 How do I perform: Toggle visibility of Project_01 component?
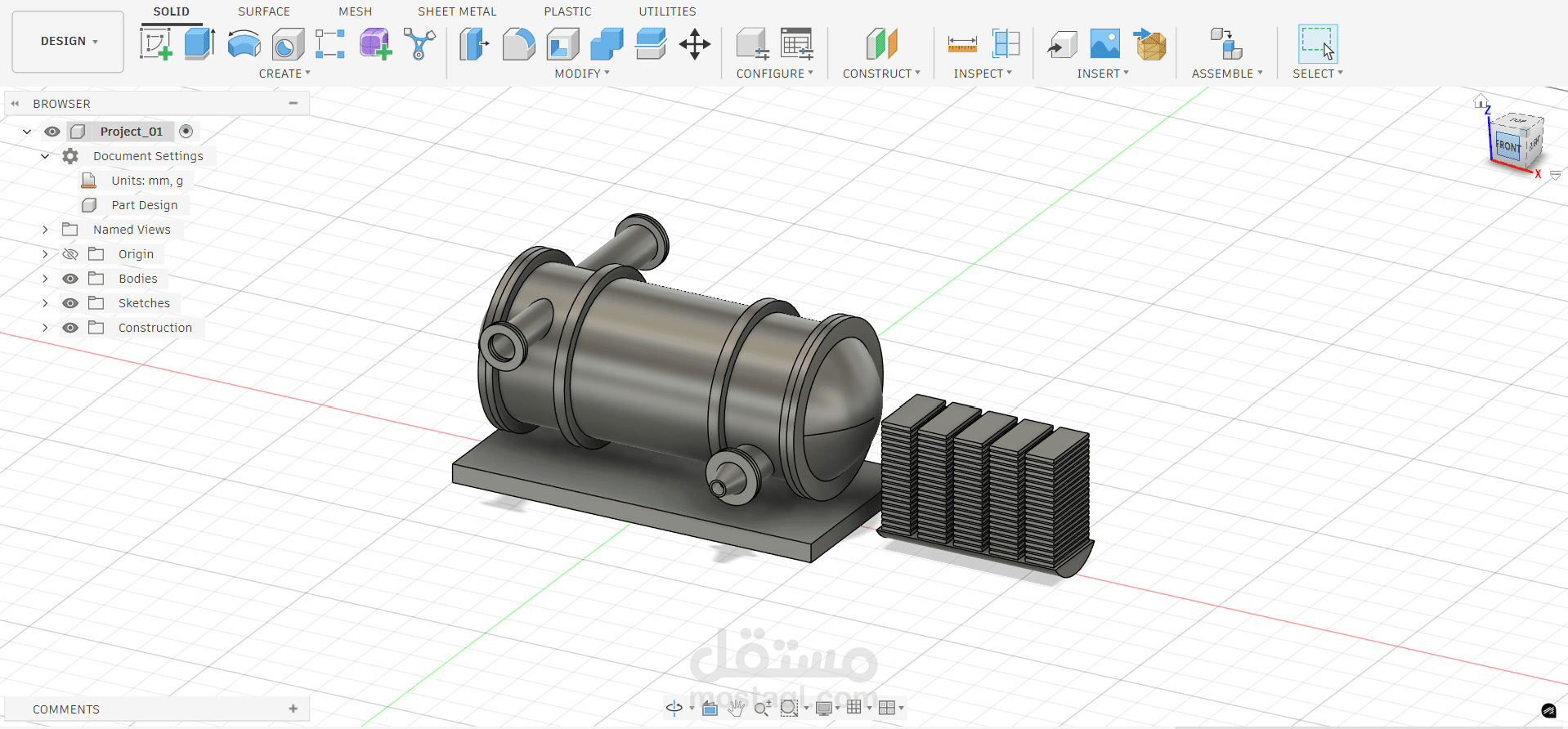pyautogui.click(x=52, y=132)
